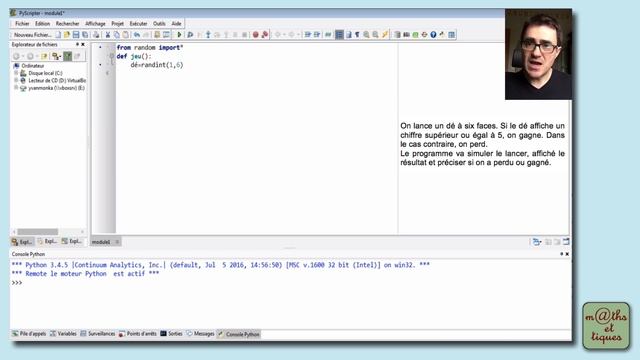Open the file explorer Back history dropdown
Viewport: 640px width, 360px height.
(22, 56)
